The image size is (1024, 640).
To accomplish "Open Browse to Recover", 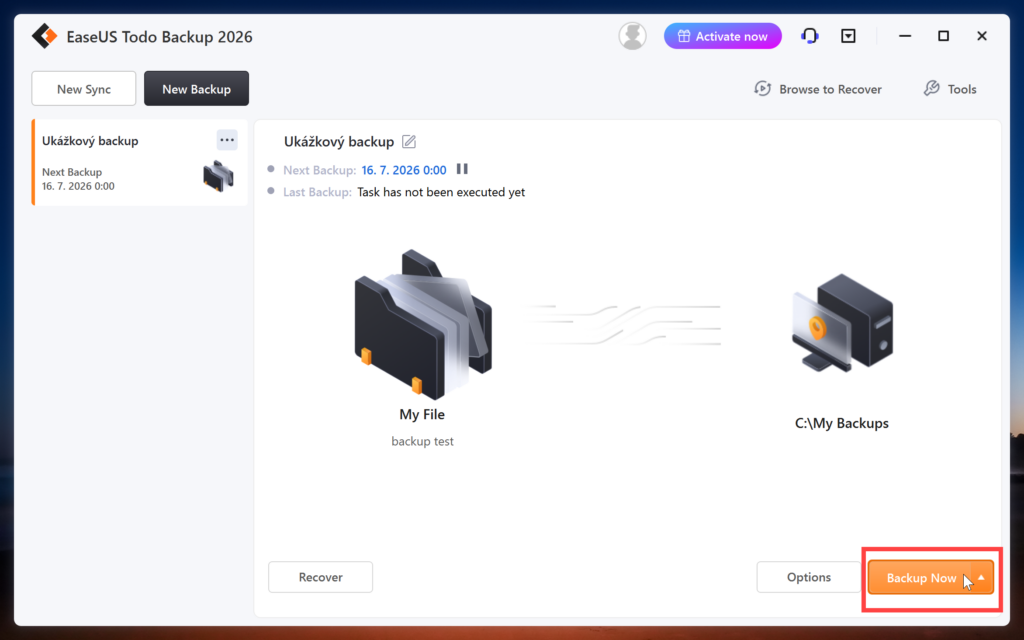I will [818, 89].
